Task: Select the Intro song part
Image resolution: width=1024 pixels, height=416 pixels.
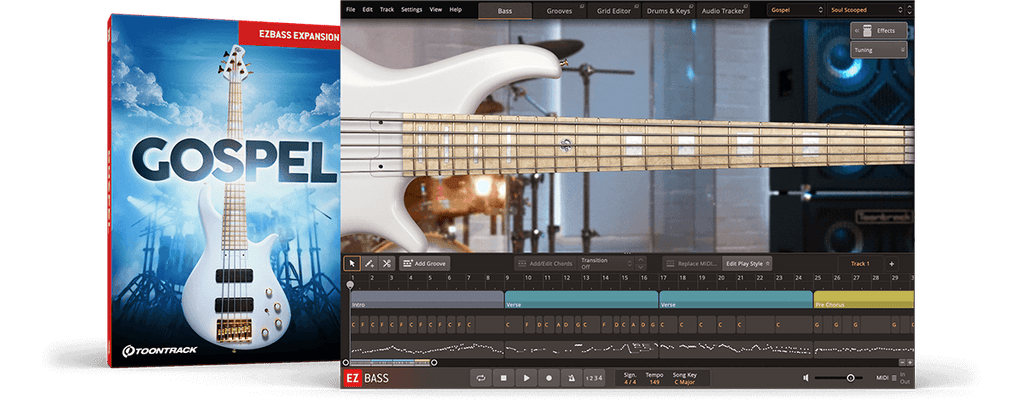Action: [427, 300]
